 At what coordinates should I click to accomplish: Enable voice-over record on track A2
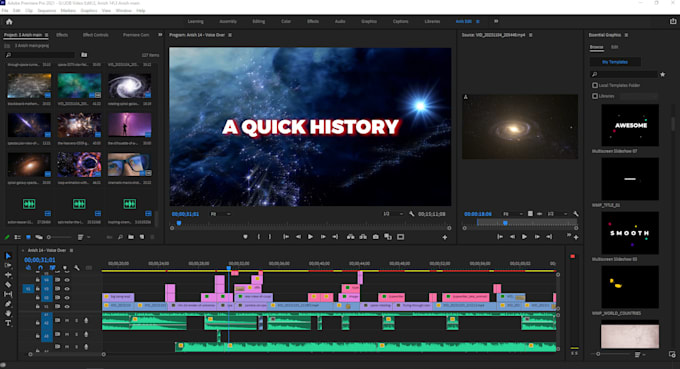86,321
